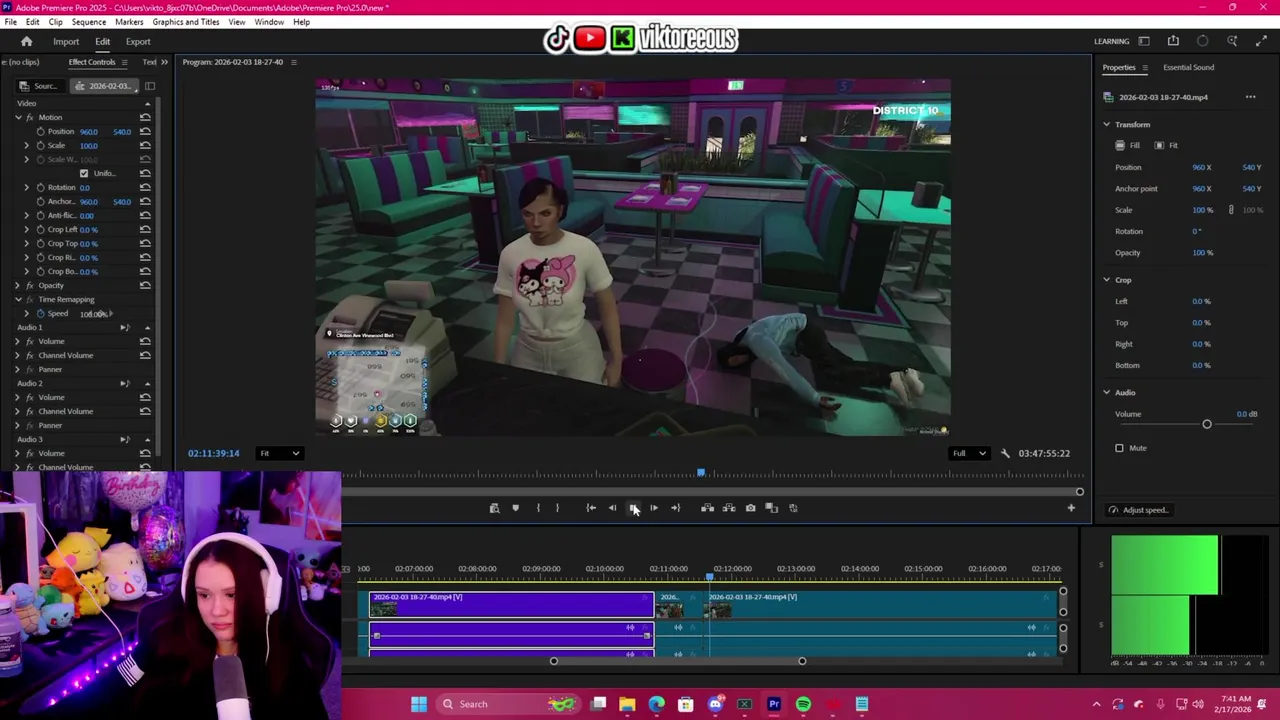Click the Adjust speed button
This screenshot has height=720, width=1280.
[1139, 510]
